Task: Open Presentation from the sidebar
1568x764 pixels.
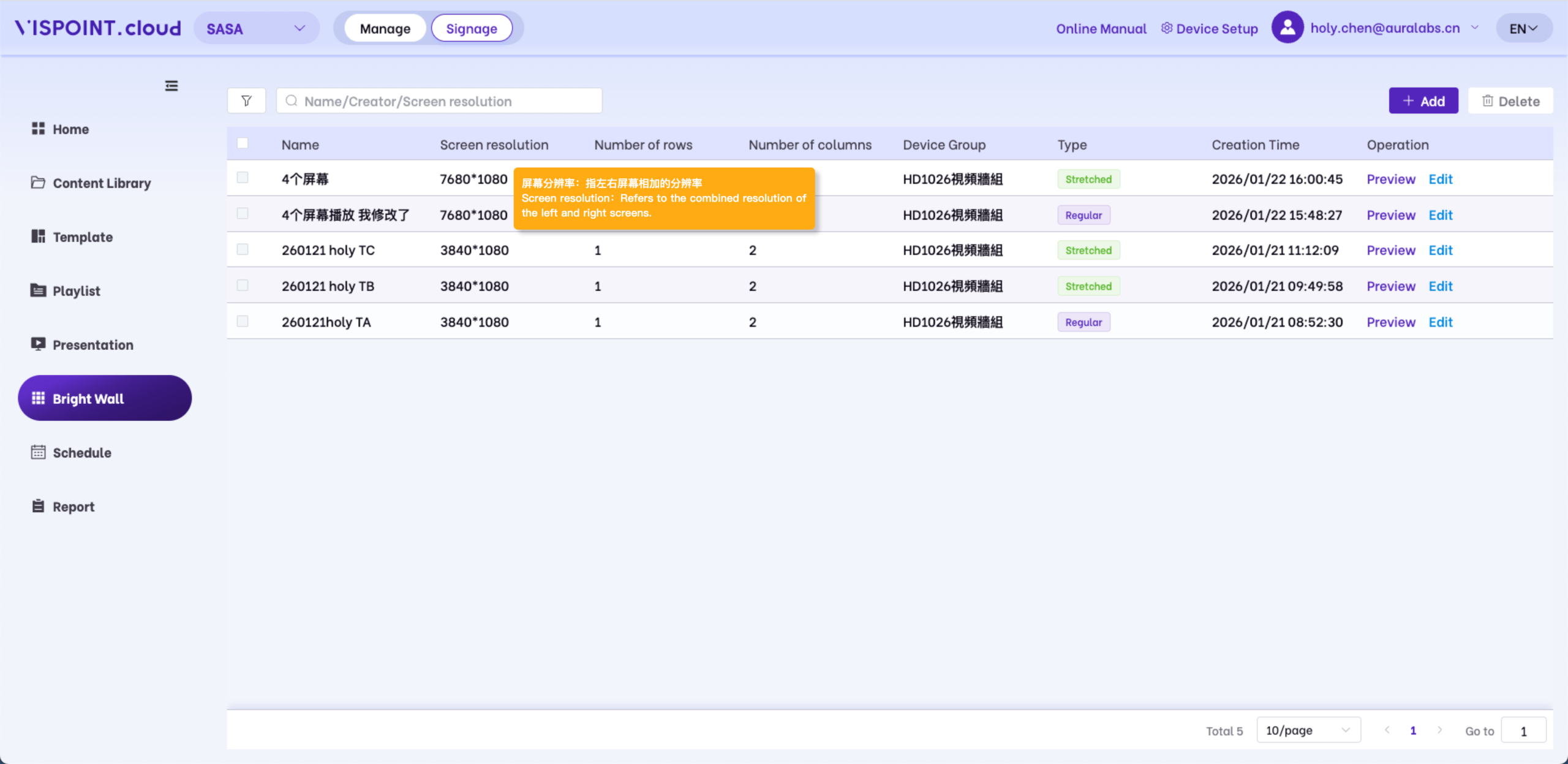Action: coord(92,345)
